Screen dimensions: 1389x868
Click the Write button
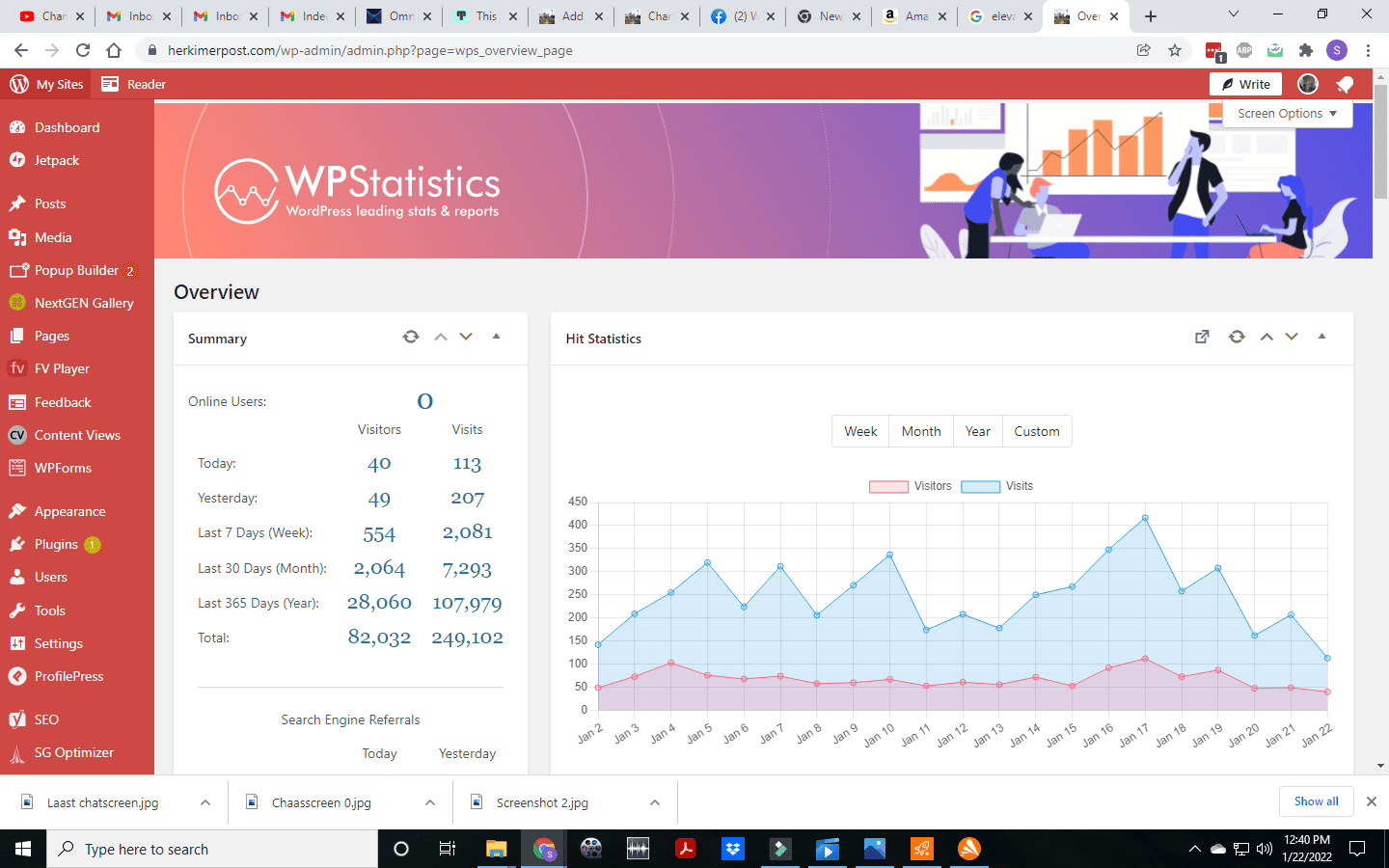[x=1245, y=84]
